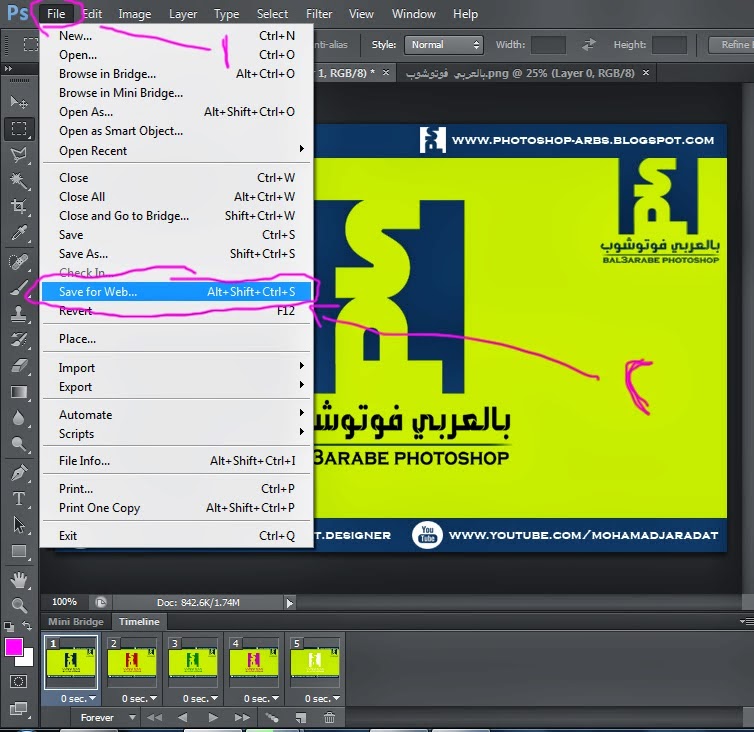754x732 pixels.
Task: Open frame 4 delay dropdown
Action: pos(261,698)
